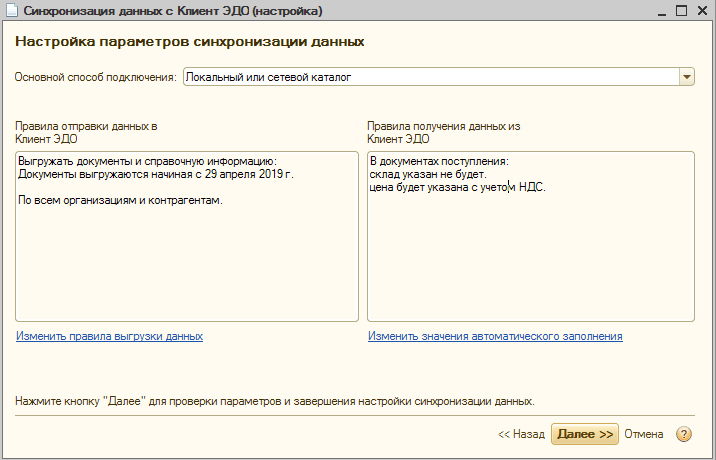Maximize the synchronization settings window

(680, 11)
